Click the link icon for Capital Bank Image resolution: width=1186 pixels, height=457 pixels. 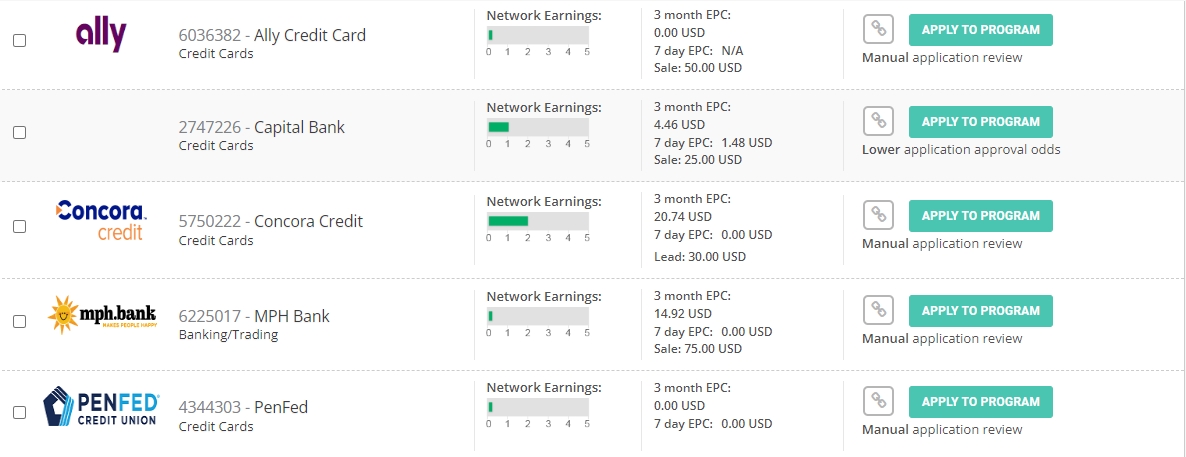tap(878, 121)
